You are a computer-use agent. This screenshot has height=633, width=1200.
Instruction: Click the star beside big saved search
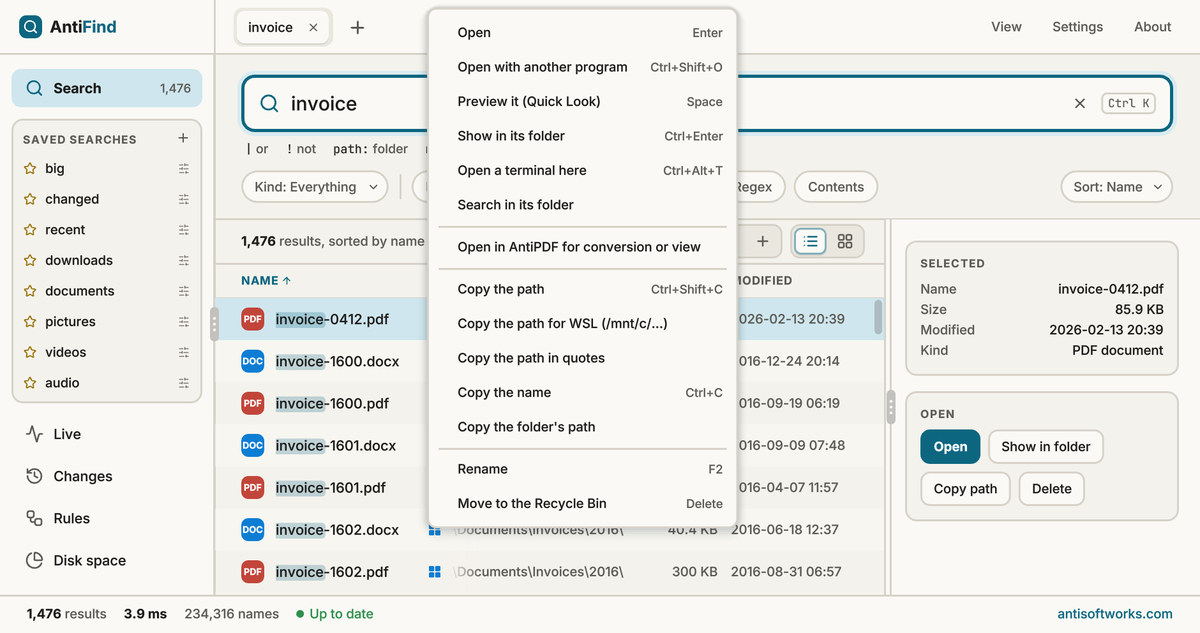(x=30, y=168)
